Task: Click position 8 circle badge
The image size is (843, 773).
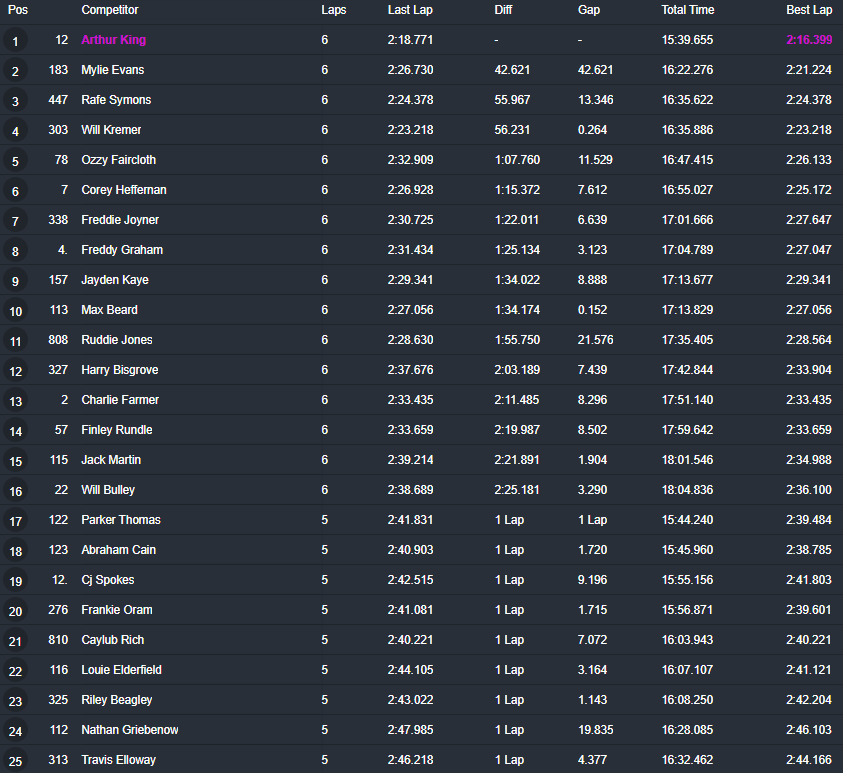Action: [15, 251]
